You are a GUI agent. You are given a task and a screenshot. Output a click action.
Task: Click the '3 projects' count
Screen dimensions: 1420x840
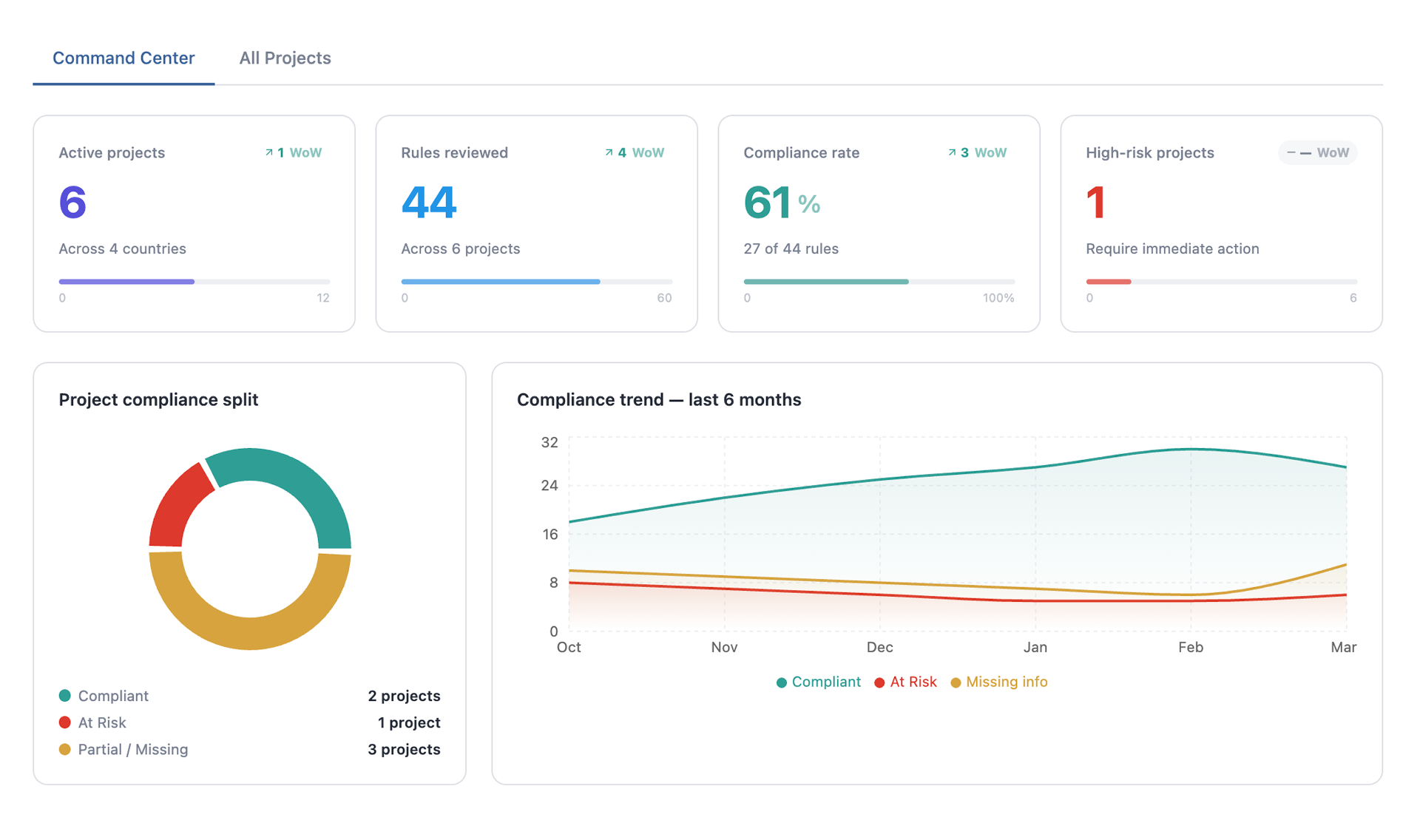[x=404, y=749]
